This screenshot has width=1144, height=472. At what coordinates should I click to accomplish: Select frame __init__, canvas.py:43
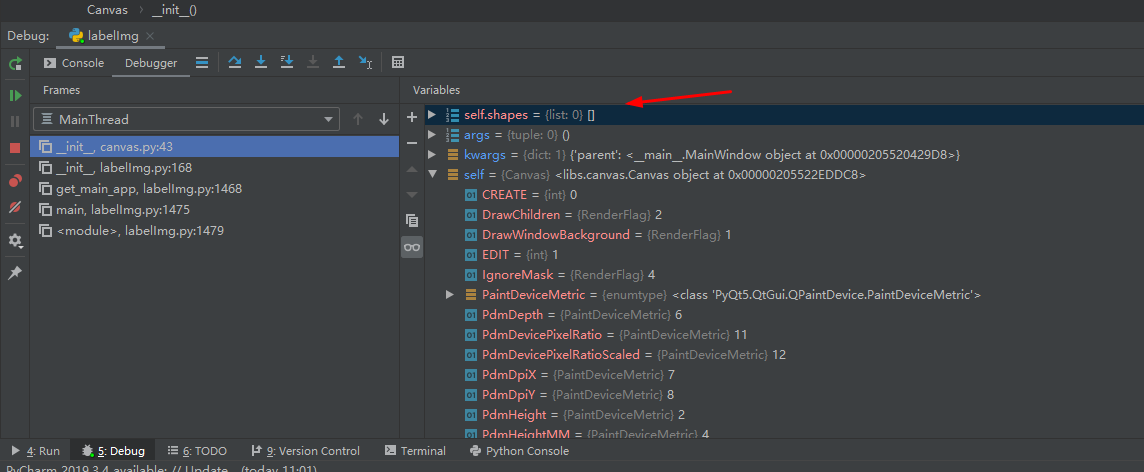pos(214,147)
